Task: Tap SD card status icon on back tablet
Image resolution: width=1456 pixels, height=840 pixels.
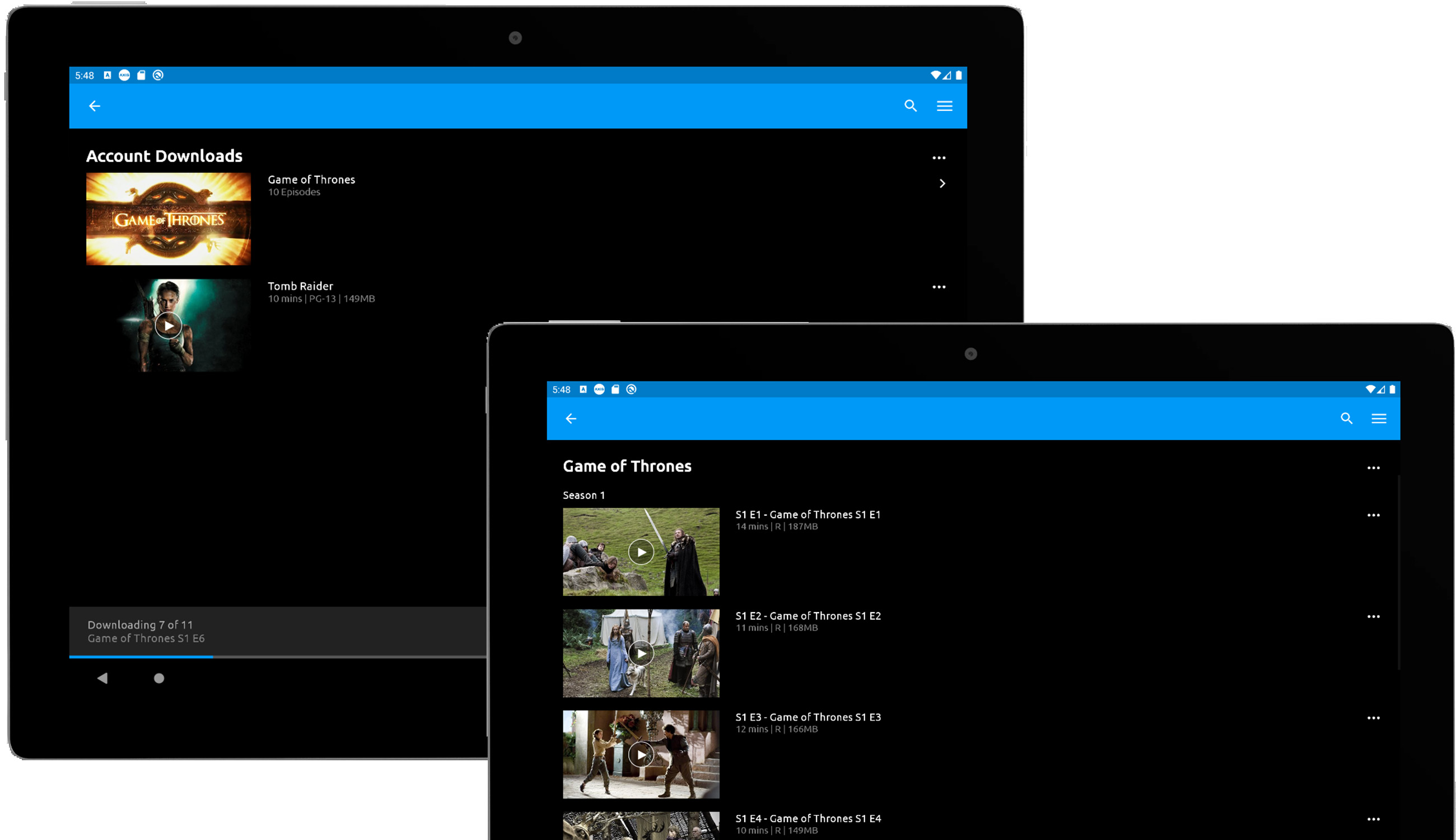Action: pyautogui.click(x=141, y=75)
